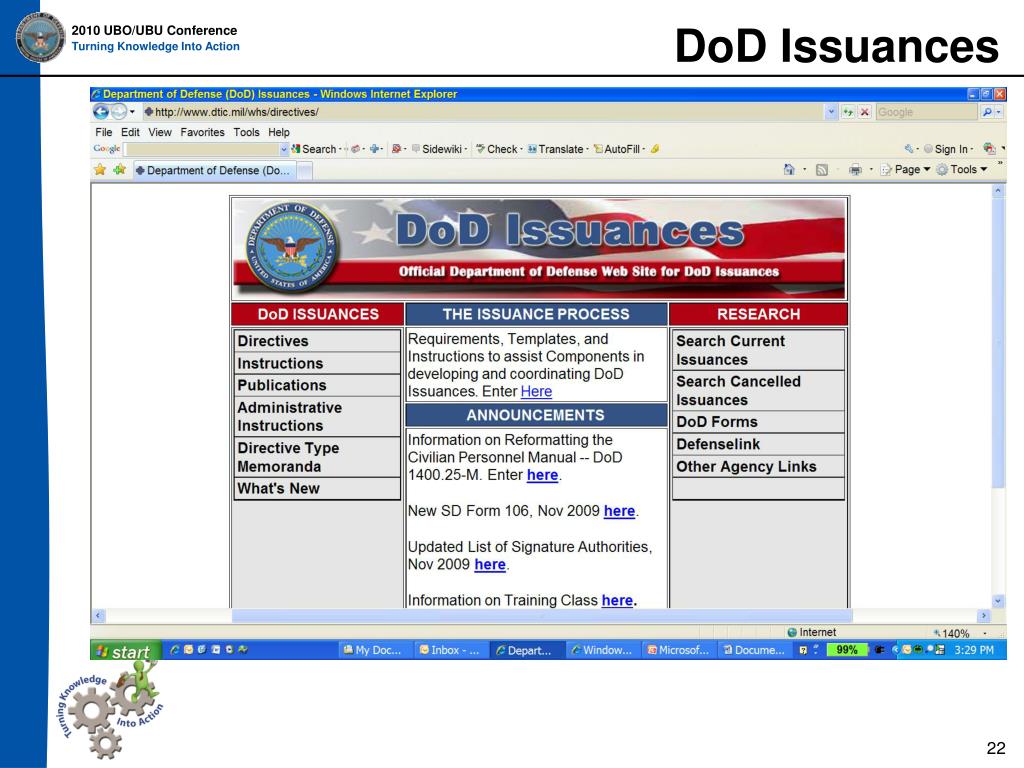Expand the command bar overflow chevron
The height and width of the screenshot is (768, 1024).
(1000, 163)
